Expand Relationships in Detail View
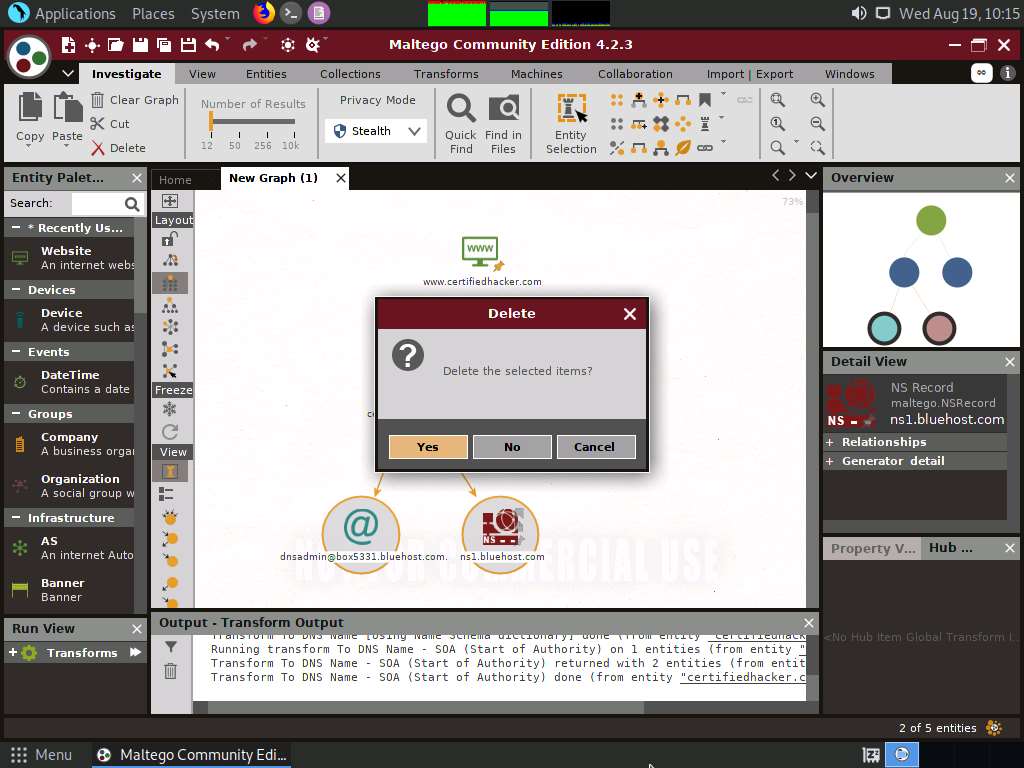1024x768 pixels. 829,442
